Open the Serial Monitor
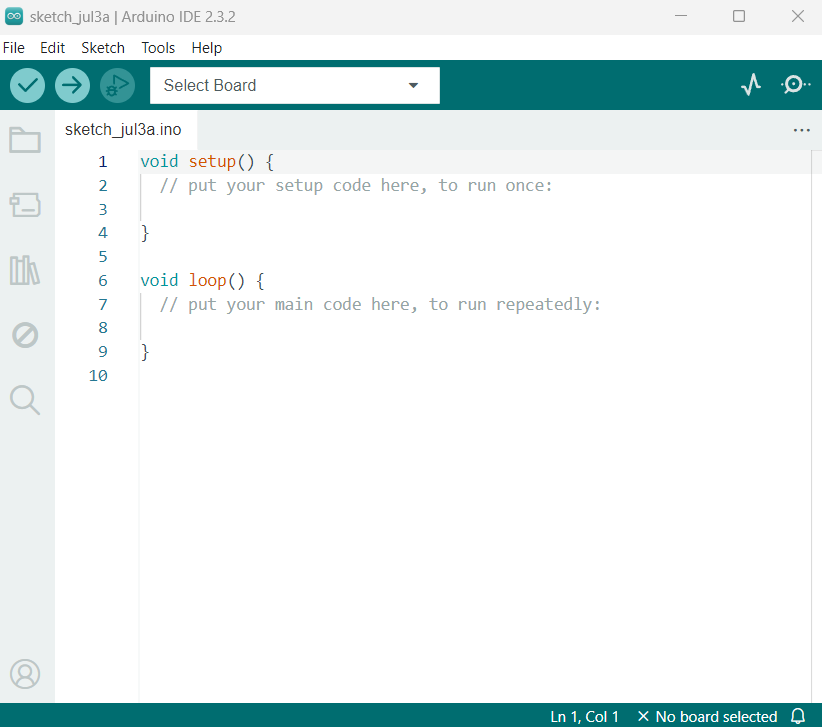Image resolution: width=822 pixels, height=727 pixels. tap(795, 85)
